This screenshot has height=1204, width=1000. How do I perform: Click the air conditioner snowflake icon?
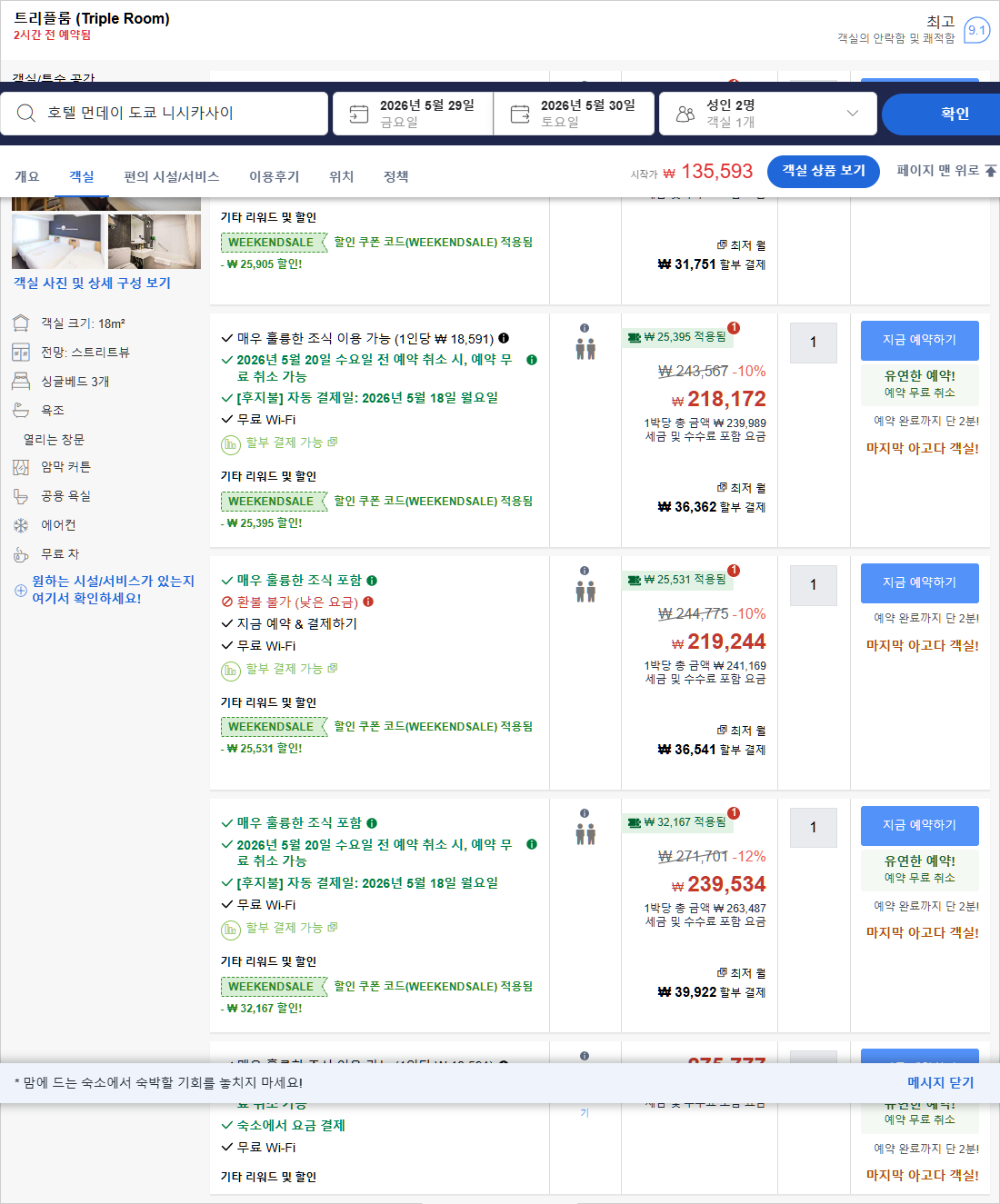coord(20,524)
